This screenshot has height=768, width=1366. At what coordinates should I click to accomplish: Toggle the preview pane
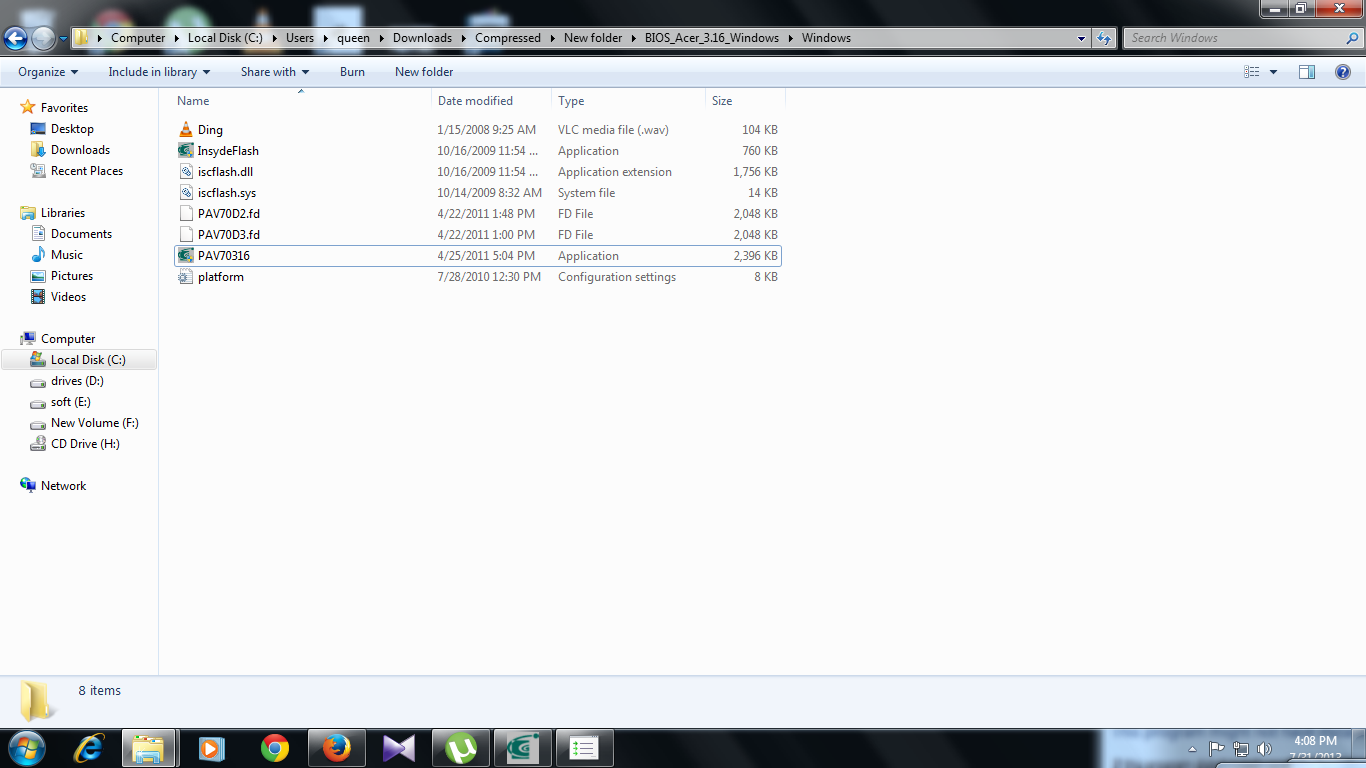[x=1307, y=72]
